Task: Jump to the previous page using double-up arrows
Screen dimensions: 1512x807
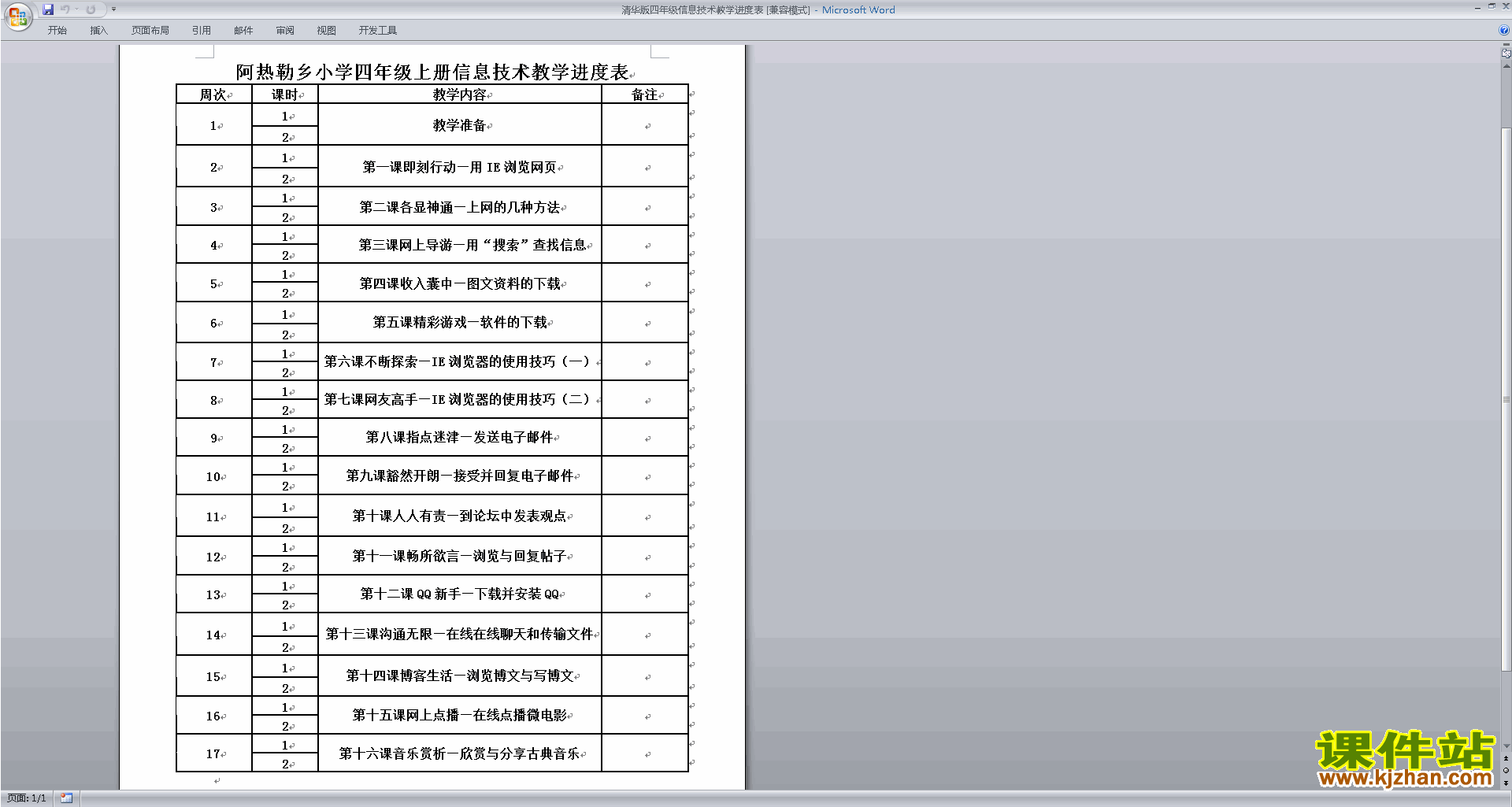Action: point(1506,759)
